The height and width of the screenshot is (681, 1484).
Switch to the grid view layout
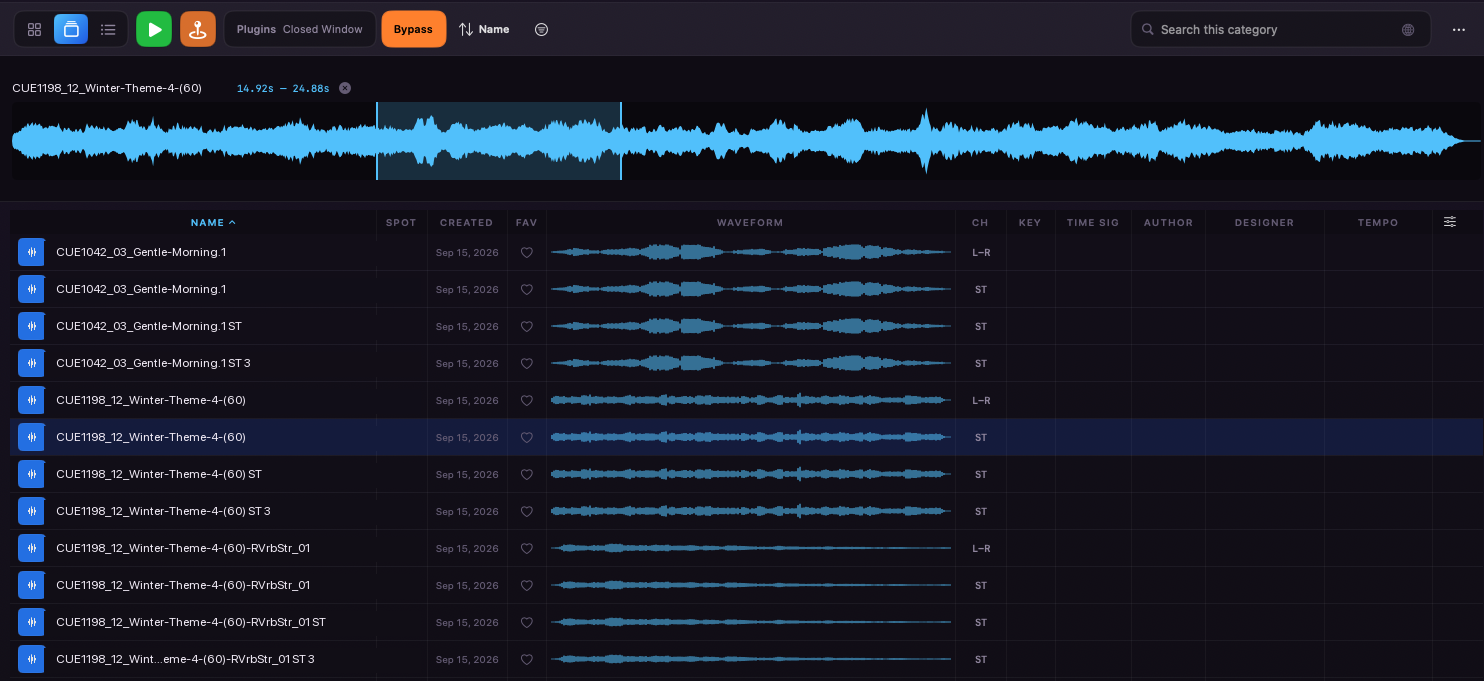point(34,30)
